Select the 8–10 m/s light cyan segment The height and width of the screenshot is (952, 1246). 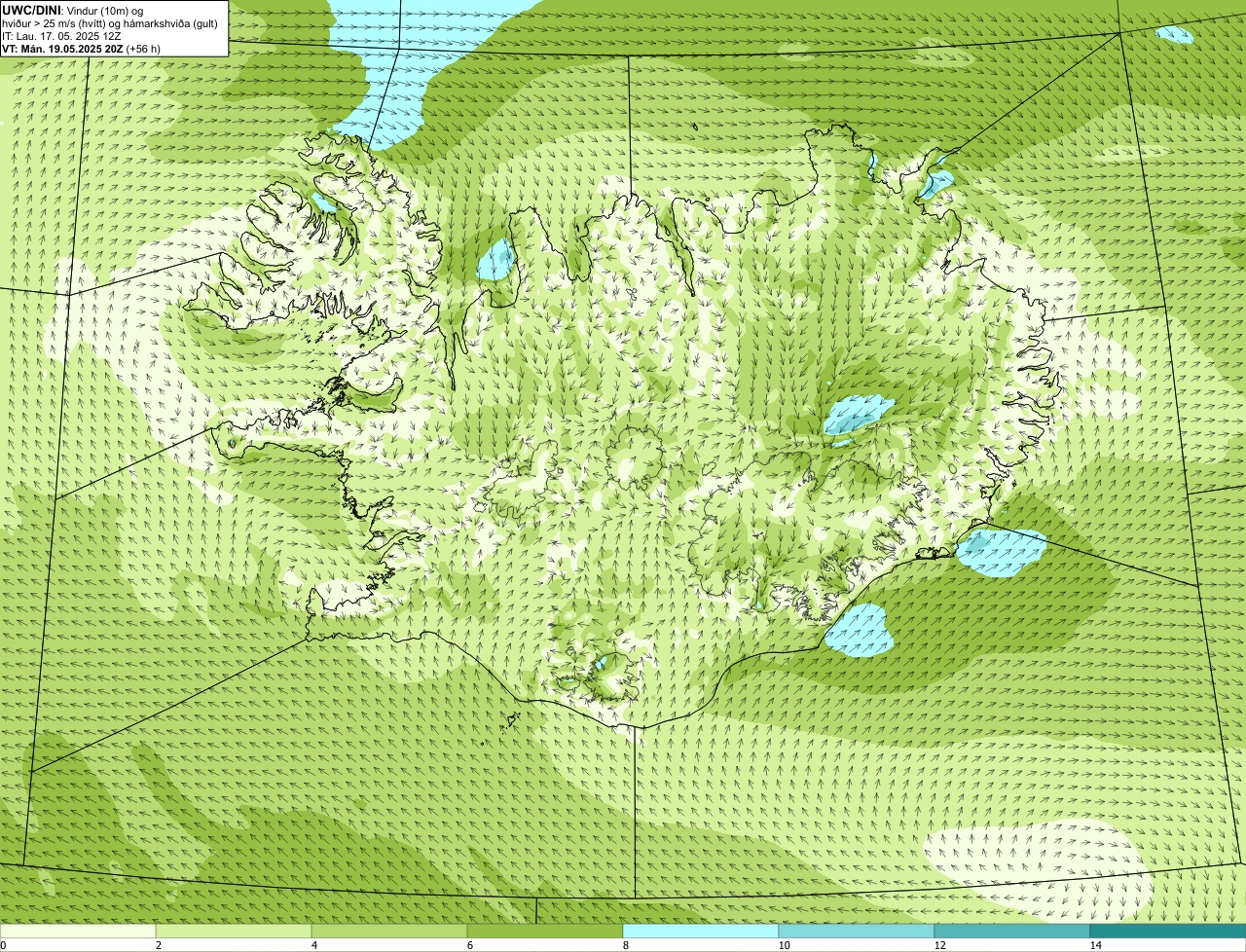701,932
